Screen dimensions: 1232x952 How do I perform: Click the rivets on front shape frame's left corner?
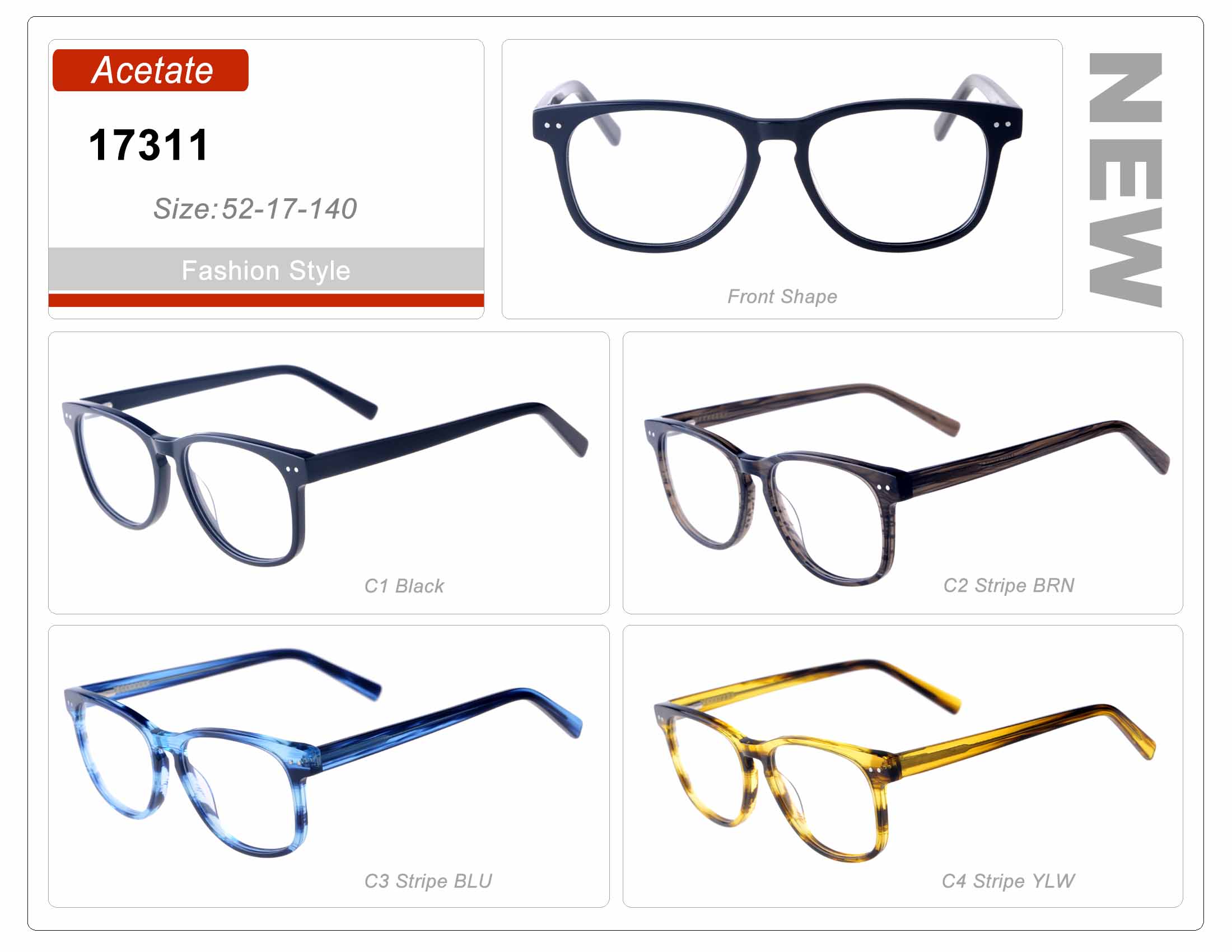pos(552,125)
